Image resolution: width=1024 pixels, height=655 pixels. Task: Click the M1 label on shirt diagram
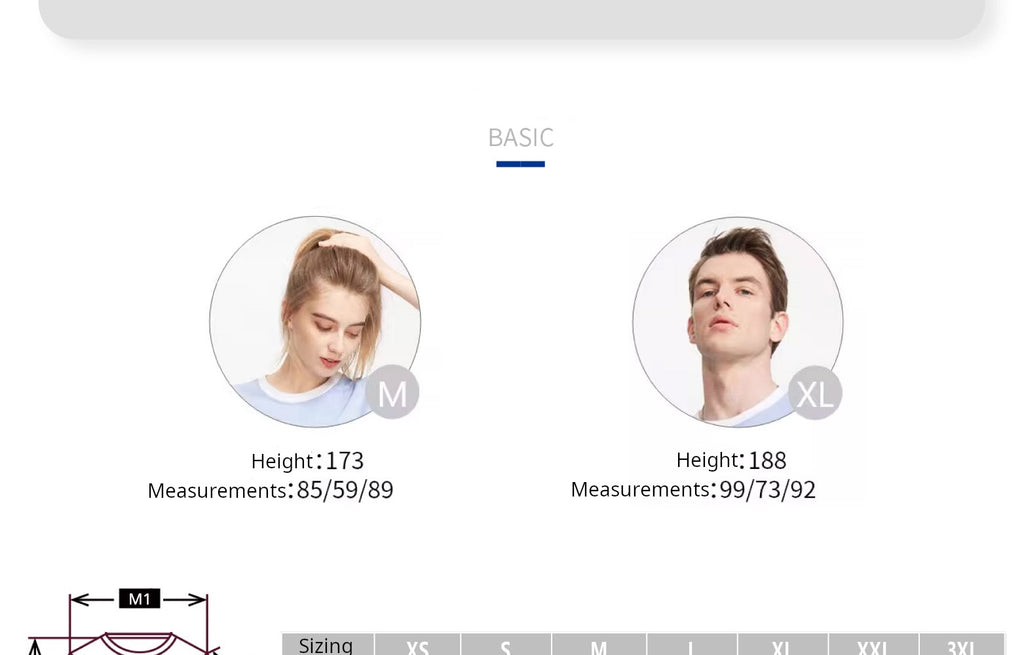pyautogui.click(x=140, y=599)
